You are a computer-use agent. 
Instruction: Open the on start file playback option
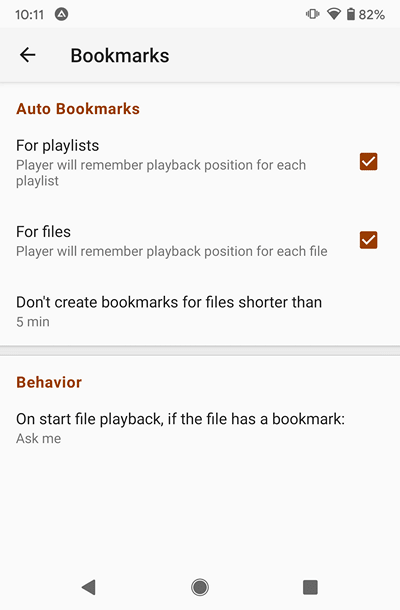tap(200, 428)
